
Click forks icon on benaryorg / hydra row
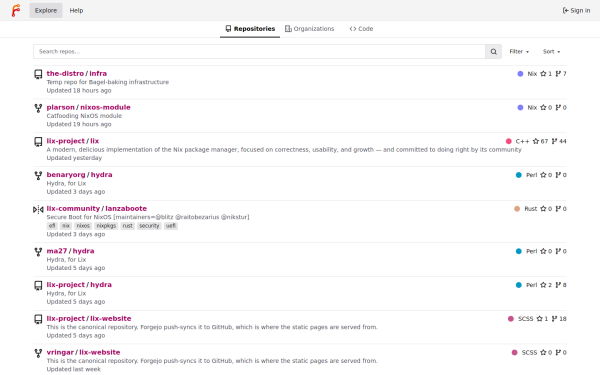click(558, 175)
